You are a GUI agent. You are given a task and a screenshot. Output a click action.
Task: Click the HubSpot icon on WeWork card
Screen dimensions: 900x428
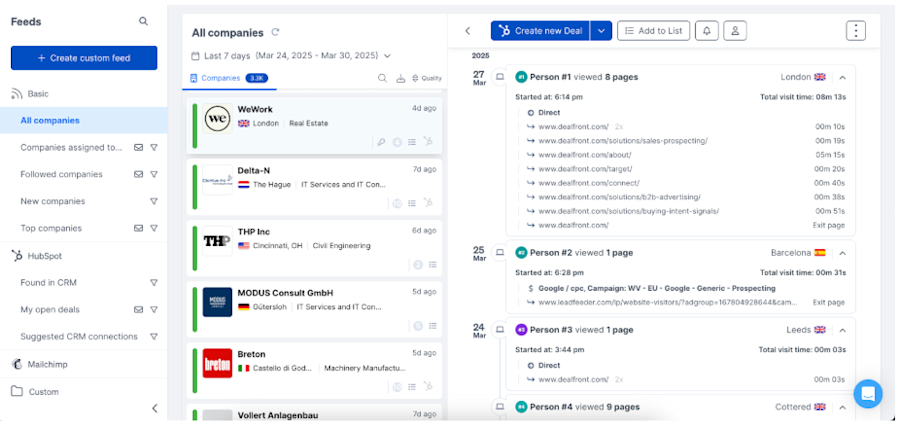pyautogui.click(x=428, y=141)
